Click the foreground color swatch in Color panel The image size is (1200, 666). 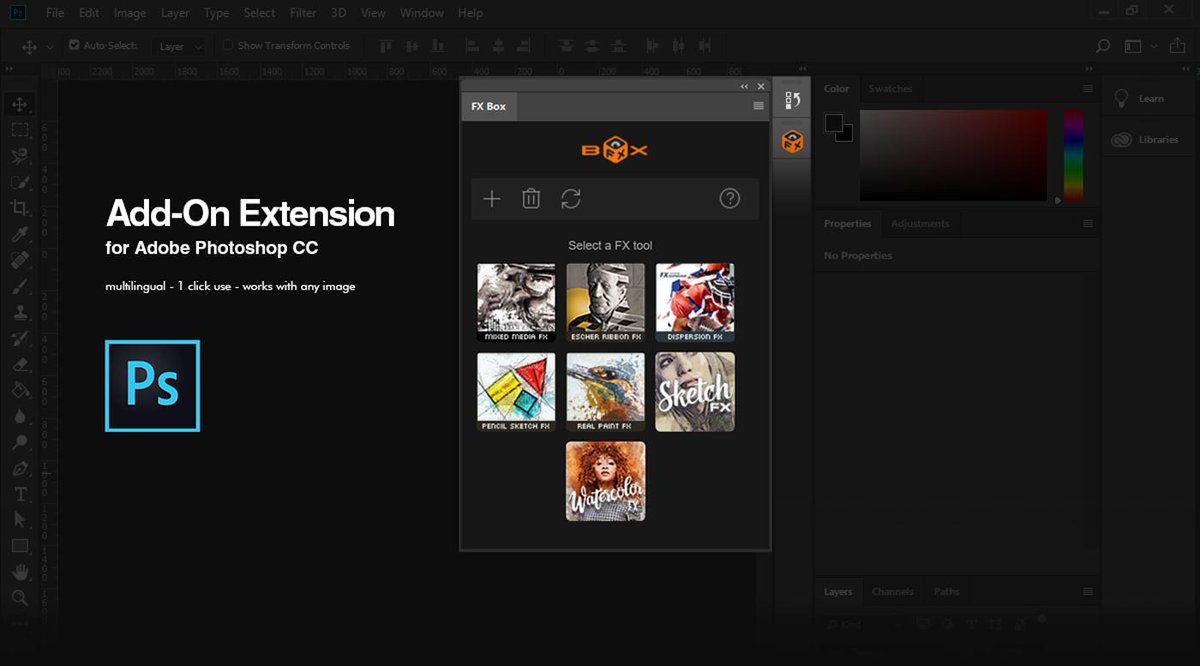[x=833, y=122]
